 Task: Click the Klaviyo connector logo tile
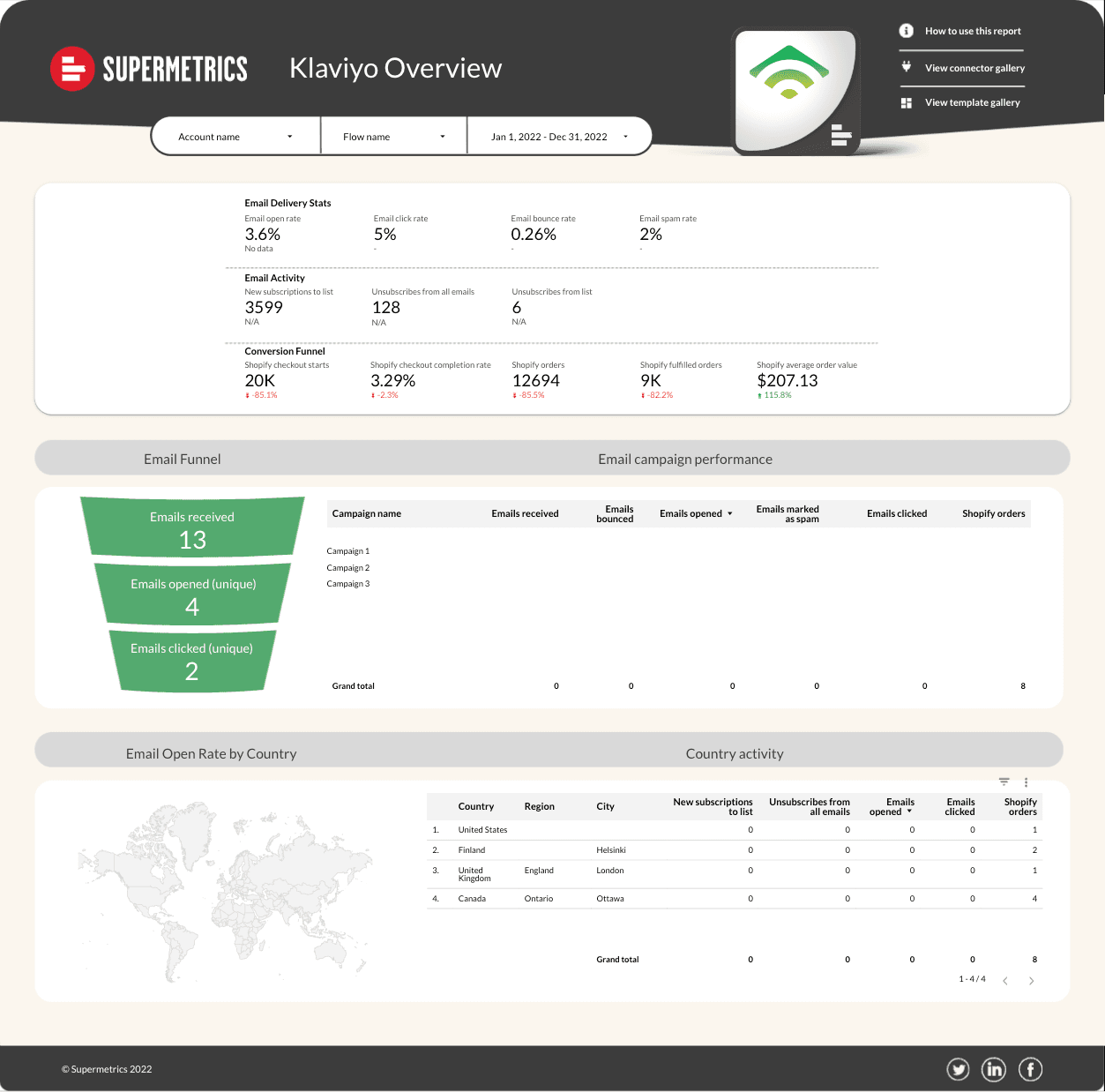[x=794, y=92]
